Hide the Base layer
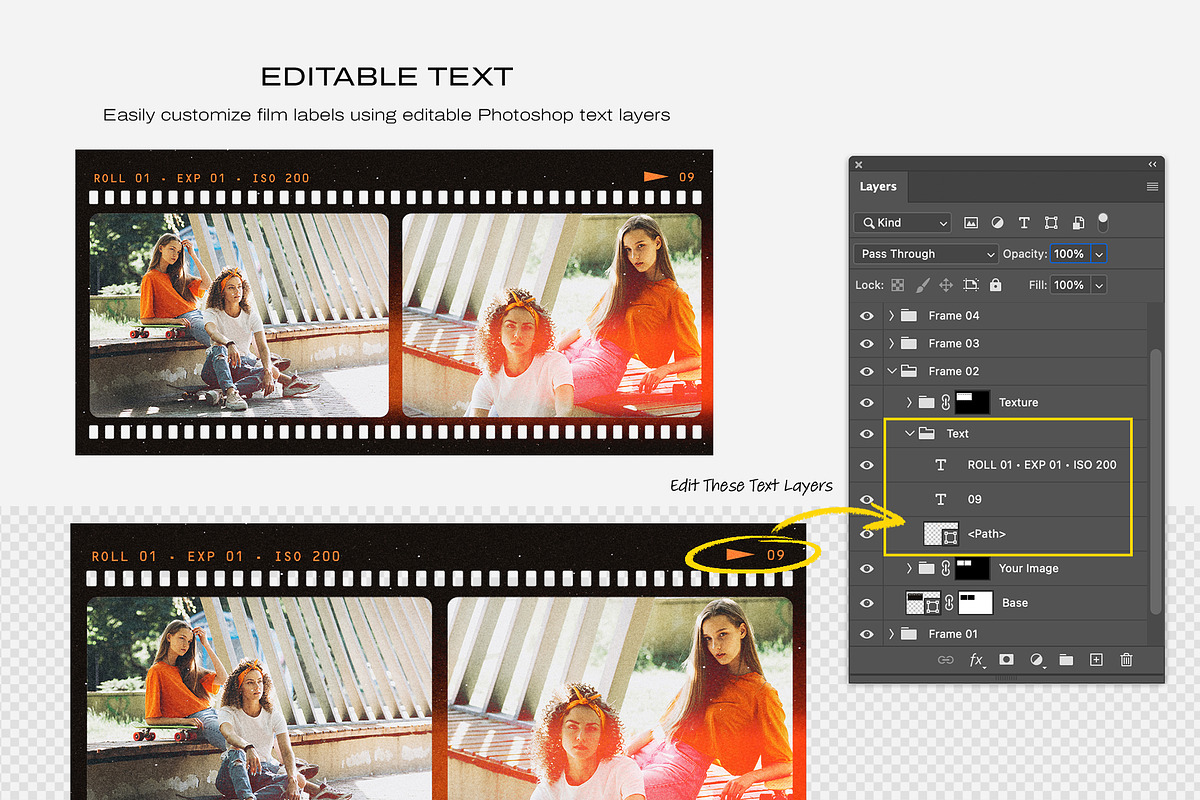The image size is (1200, 800). click(867, 603)
